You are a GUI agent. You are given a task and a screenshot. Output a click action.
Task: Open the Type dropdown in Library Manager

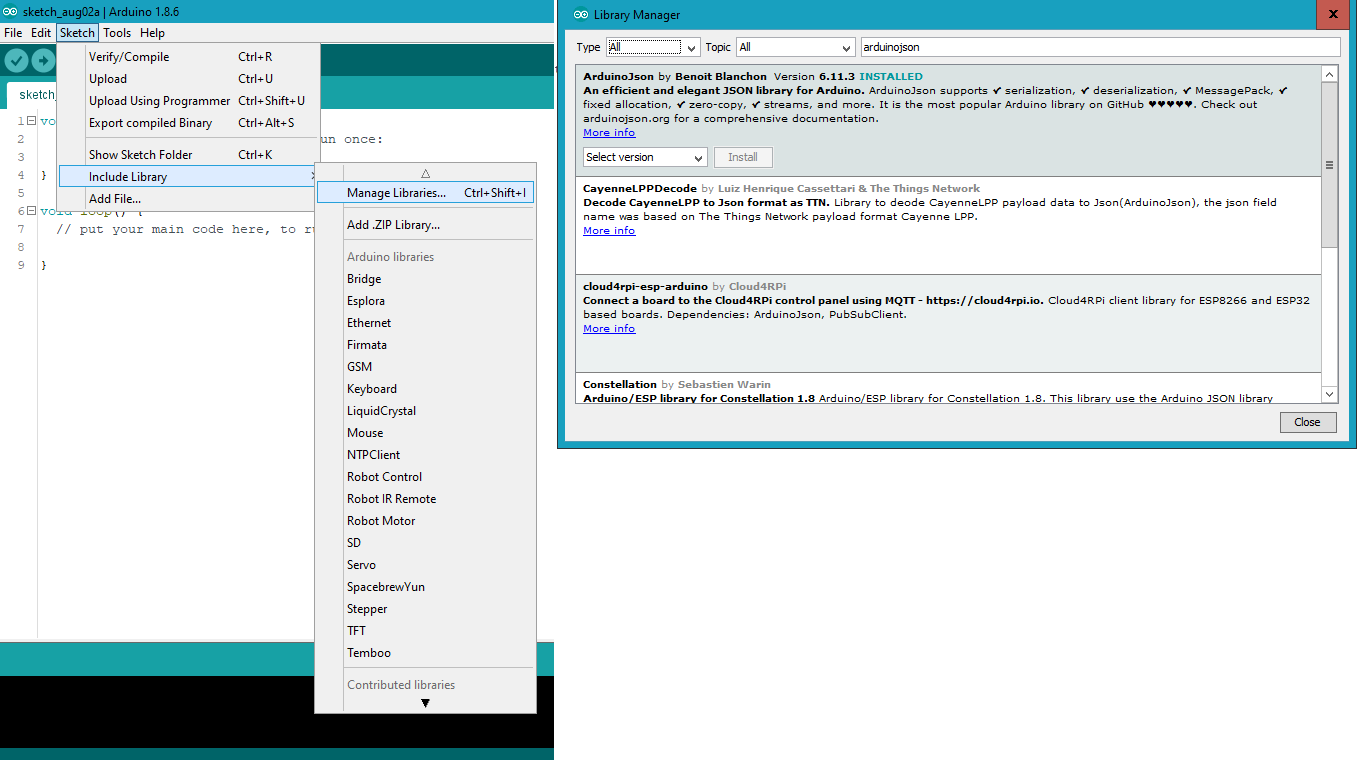click(653, 47)
